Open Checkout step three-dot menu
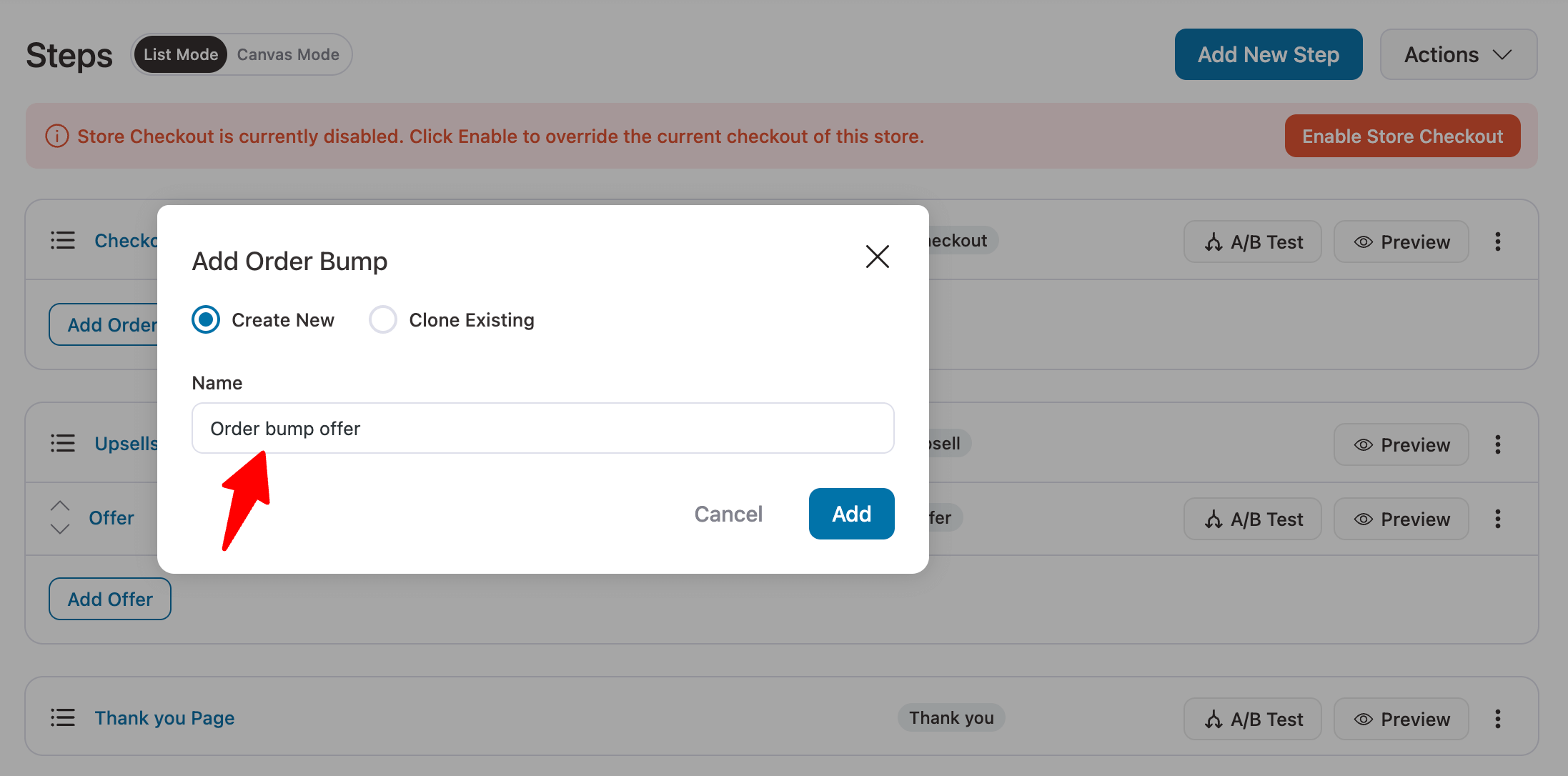1568x776 pixels. (1498, 242)
